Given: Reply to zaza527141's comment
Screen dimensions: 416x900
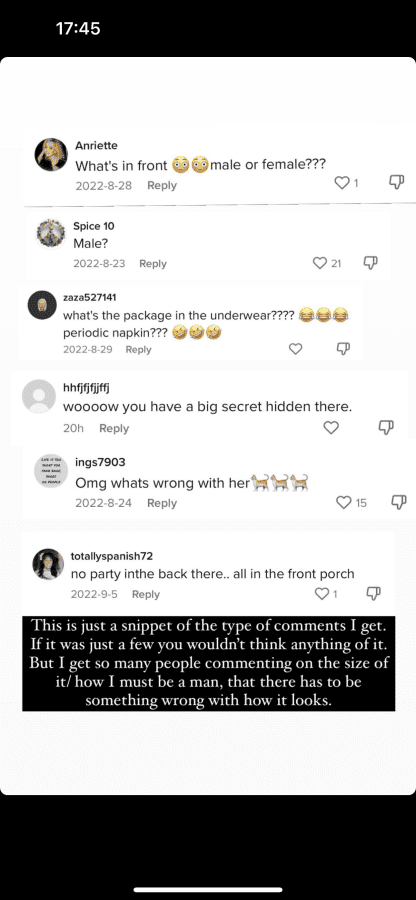Looking at the screenshot, I should 138,350.
